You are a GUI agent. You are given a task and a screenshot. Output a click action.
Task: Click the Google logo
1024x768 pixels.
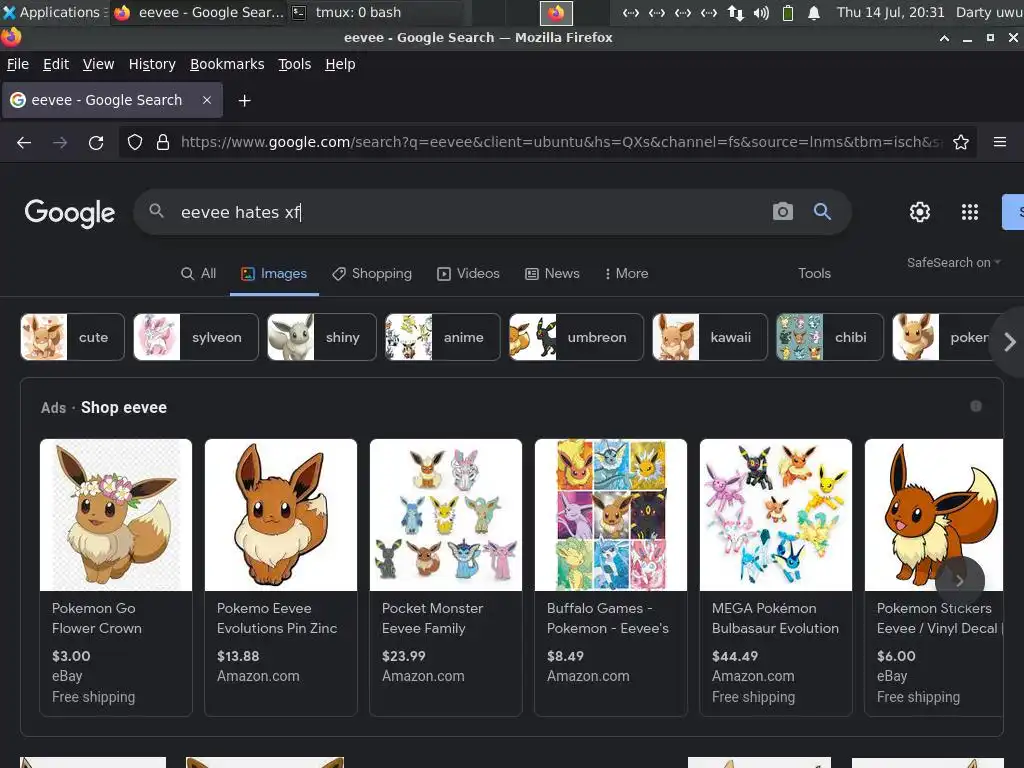coord(70,213)
